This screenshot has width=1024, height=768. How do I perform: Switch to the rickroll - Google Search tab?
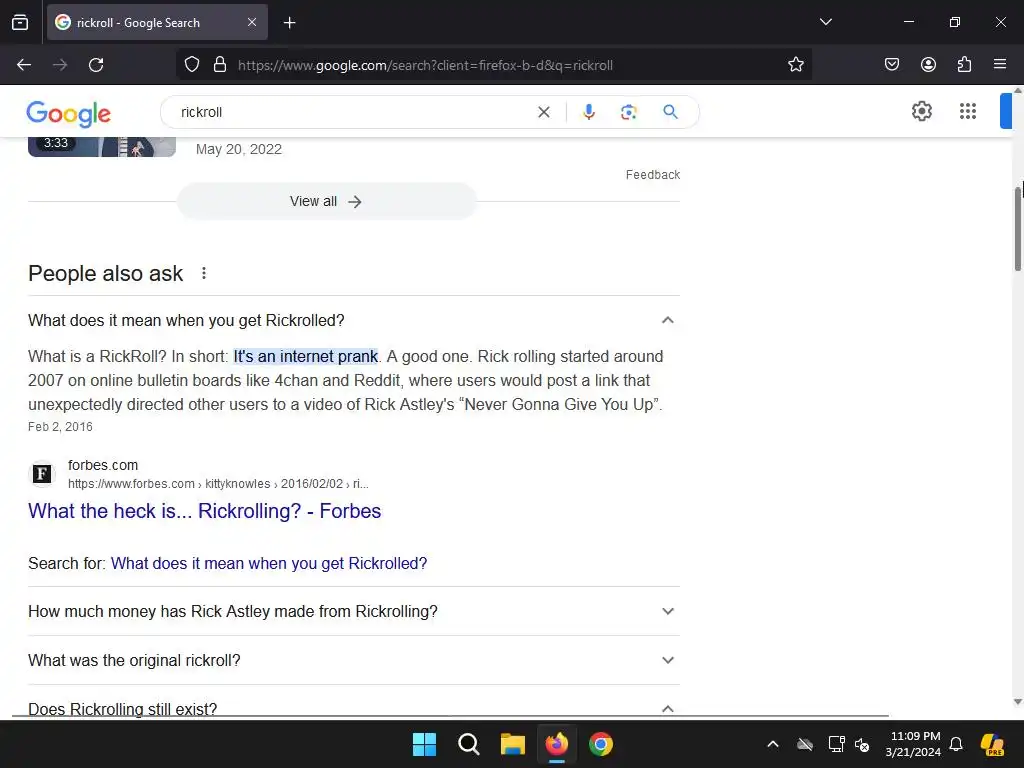coord(157,22)
